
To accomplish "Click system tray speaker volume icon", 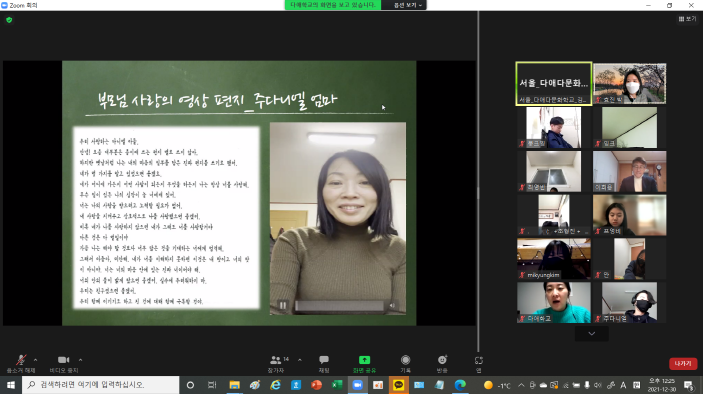I will coord(598,385).
